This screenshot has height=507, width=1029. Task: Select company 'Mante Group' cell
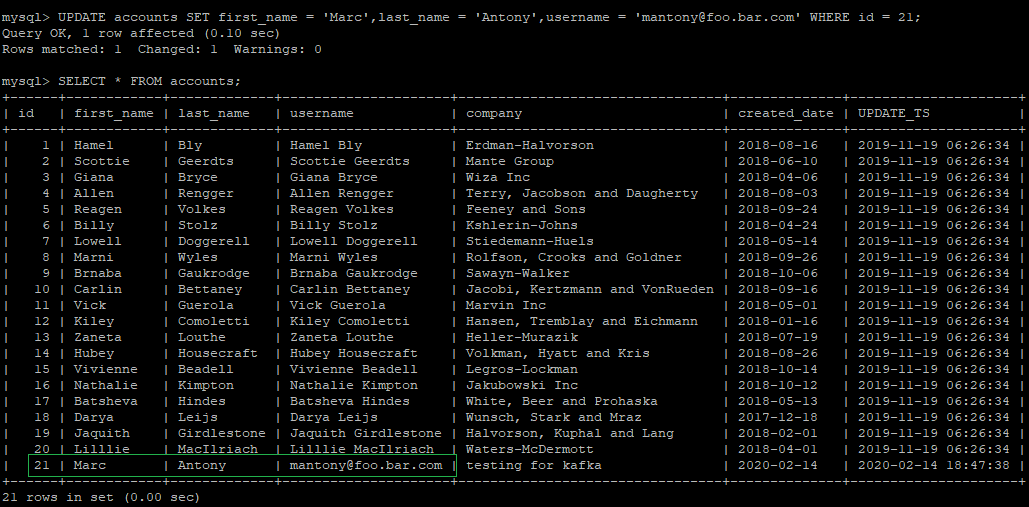(510, 161)
